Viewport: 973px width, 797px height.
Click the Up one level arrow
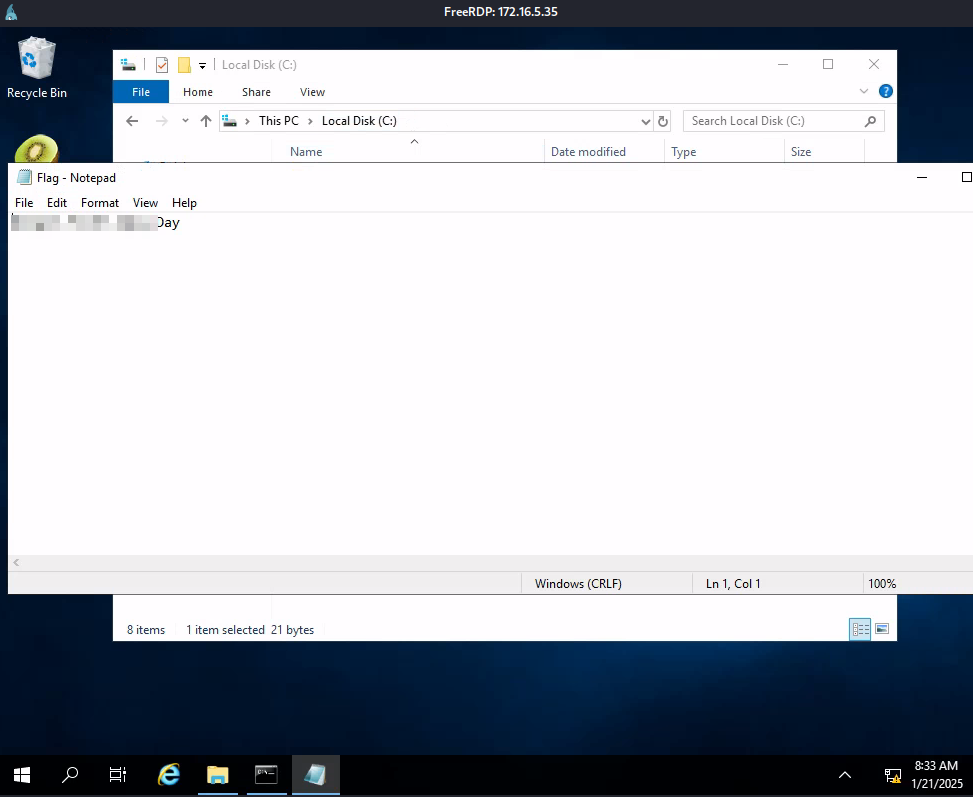(x=206, y=121)
